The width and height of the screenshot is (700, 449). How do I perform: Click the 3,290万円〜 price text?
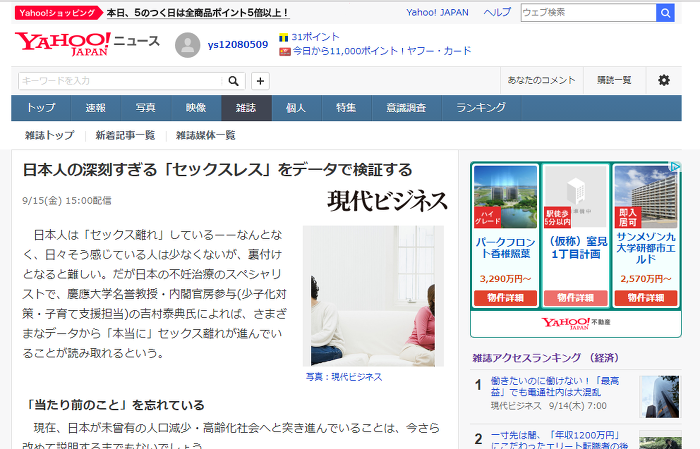pos(505,279)
